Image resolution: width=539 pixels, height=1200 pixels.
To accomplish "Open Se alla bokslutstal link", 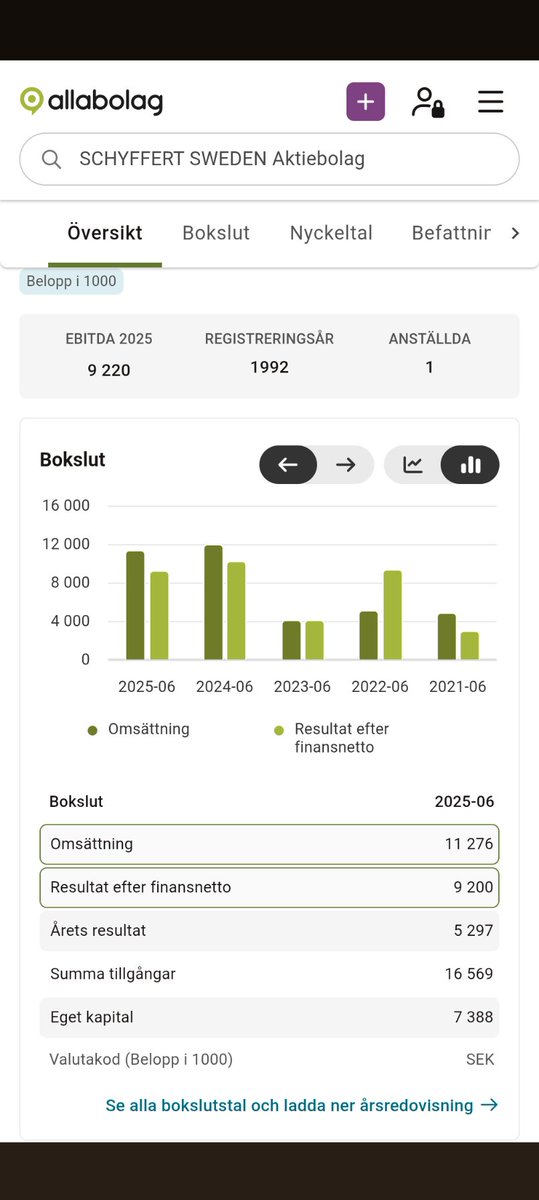I will click(x=302, y=1105).
